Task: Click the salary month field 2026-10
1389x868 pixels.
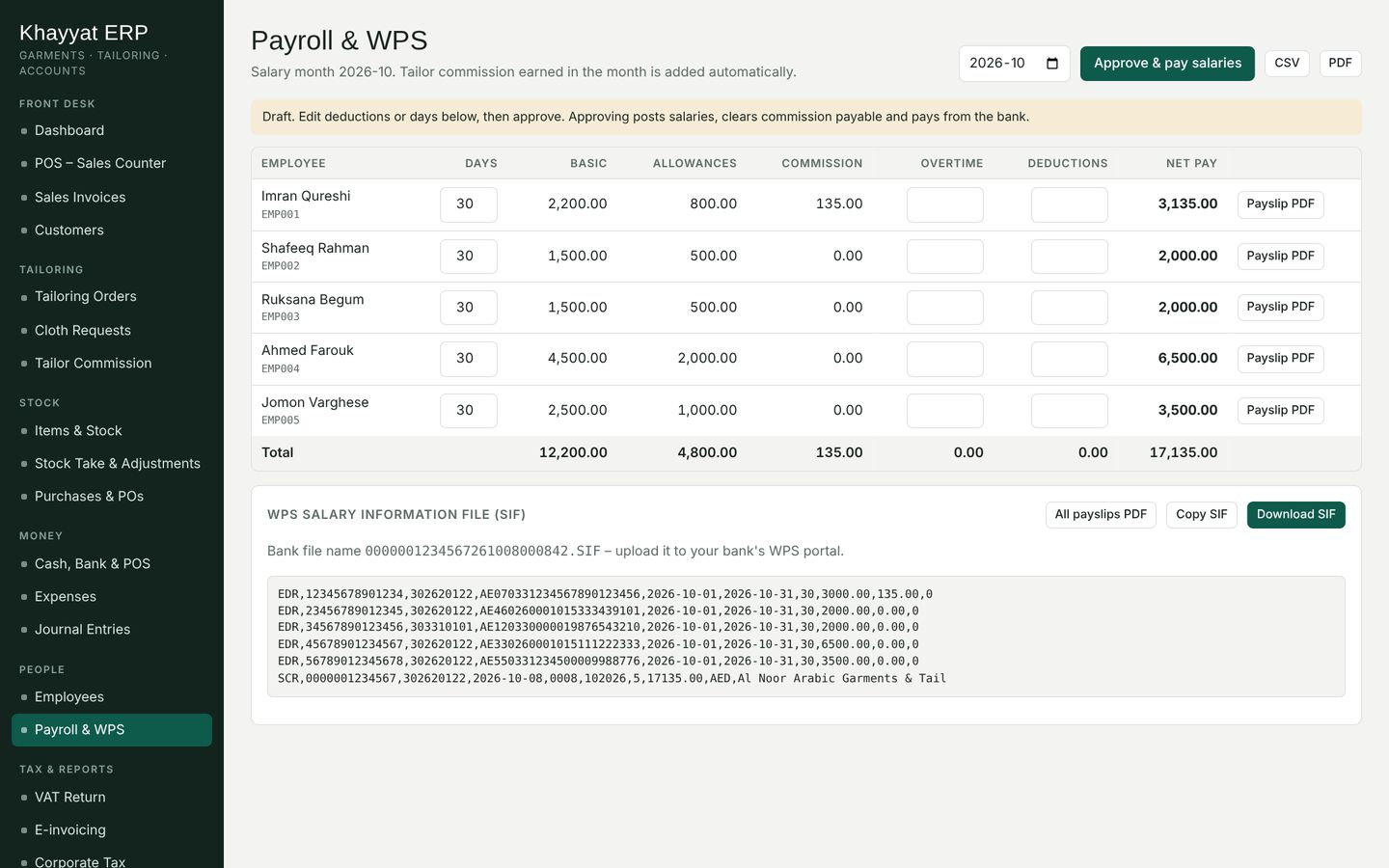Action: click(x=1014, y=64)
